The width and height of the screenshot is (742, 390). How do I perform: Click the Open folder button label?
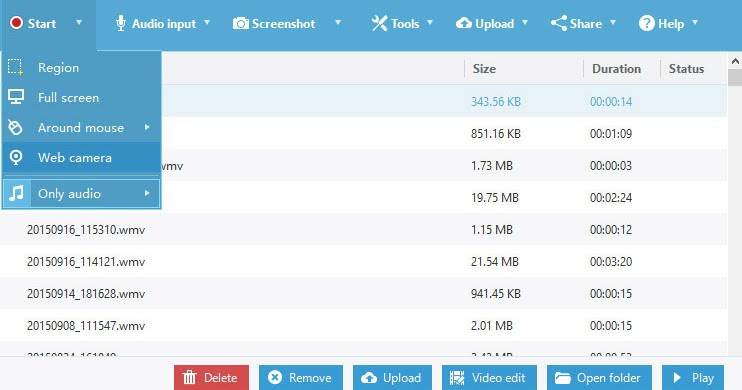pyautogui.click(x=609, y=378)
